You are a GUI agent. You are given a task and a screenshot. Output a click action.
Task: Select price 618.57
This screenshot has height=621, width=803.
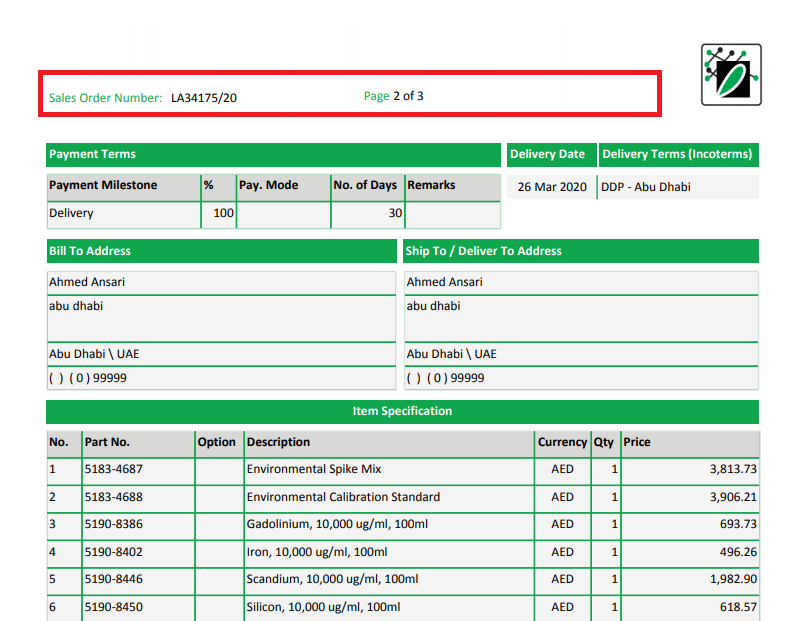click(738, 607)
